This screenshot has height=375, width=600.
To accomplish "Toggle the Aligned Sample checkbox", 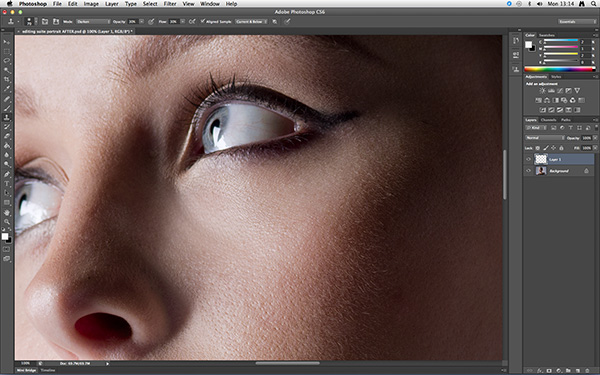I will [x=203, y=21].
